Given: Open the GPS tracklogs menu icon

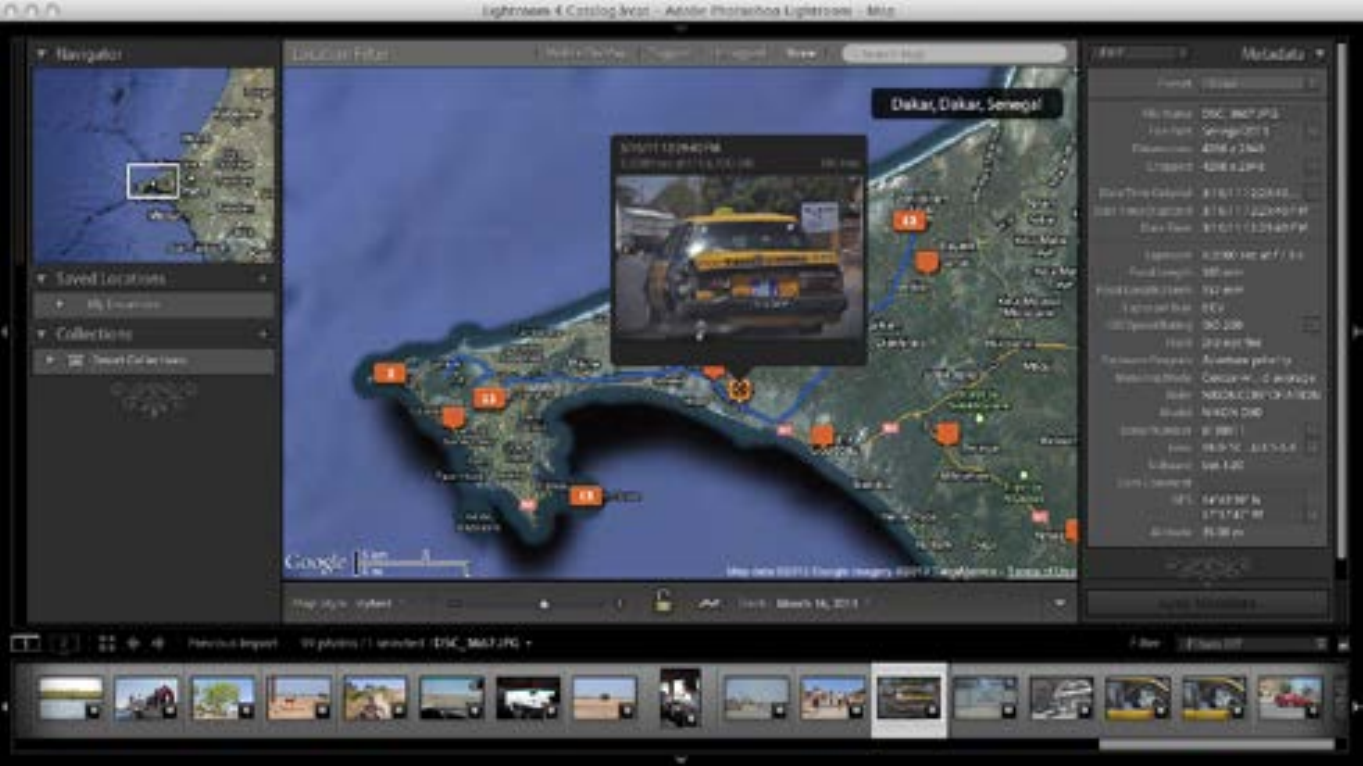Looking at the screenshot, I should (x=709, y=604).
